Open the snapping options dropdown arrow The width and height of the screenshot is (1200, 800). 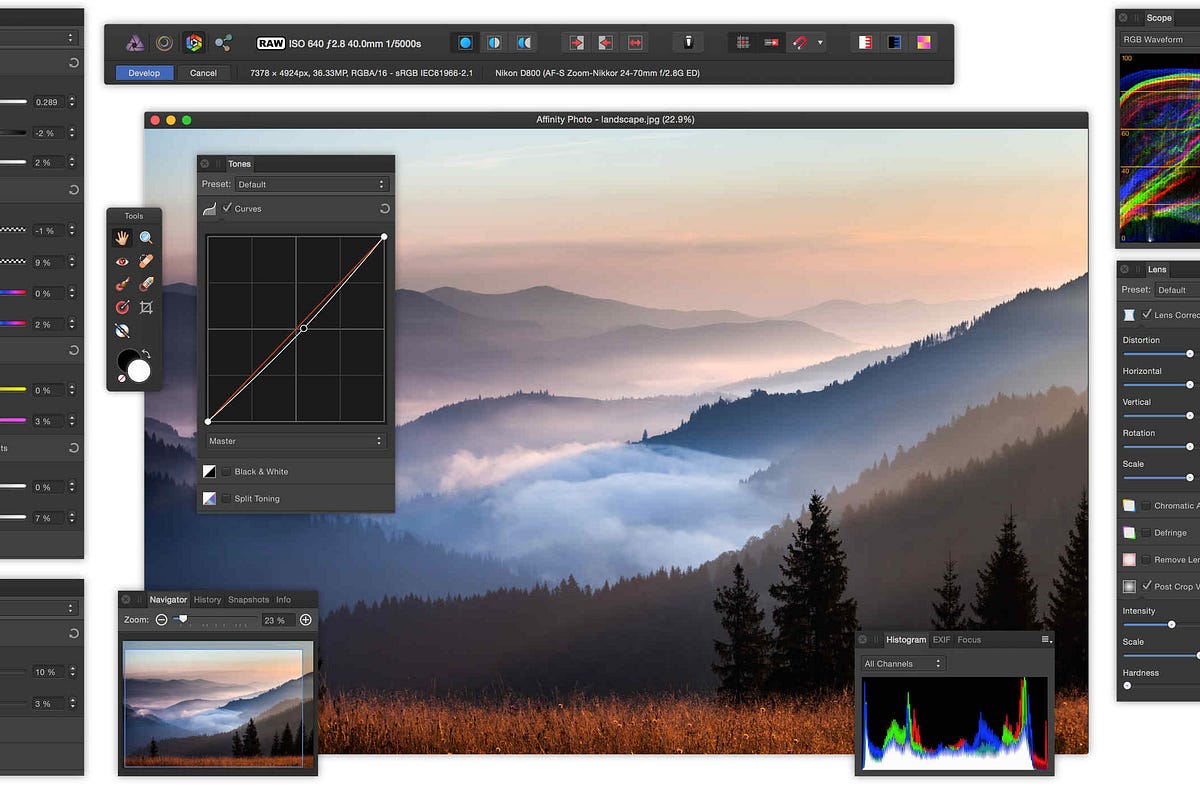[821, 43]
